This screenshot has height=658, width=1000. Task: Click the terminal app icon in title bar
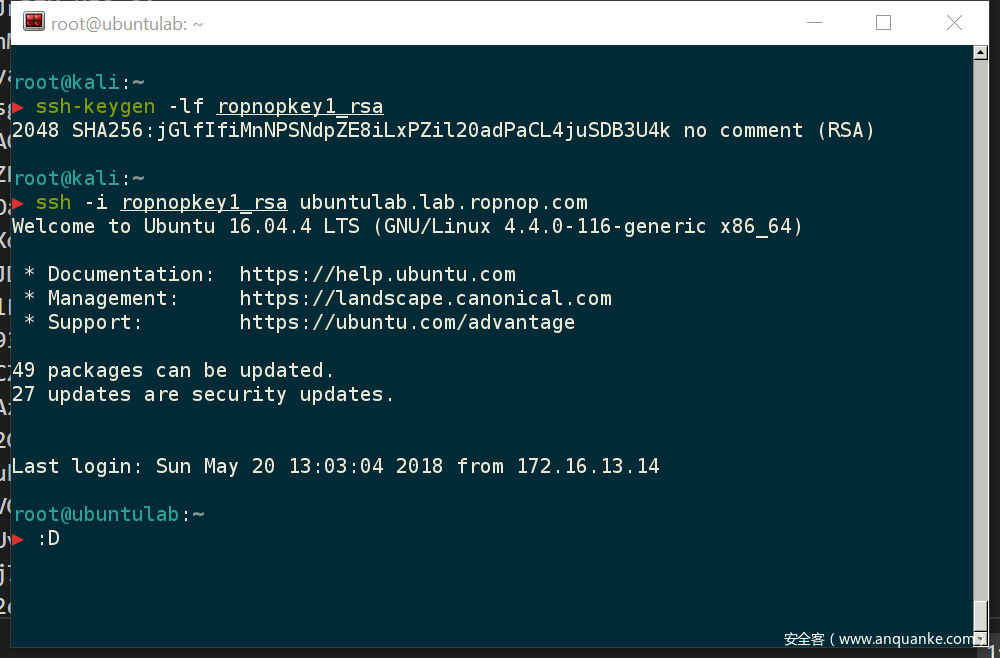click(x=34, y=22)
